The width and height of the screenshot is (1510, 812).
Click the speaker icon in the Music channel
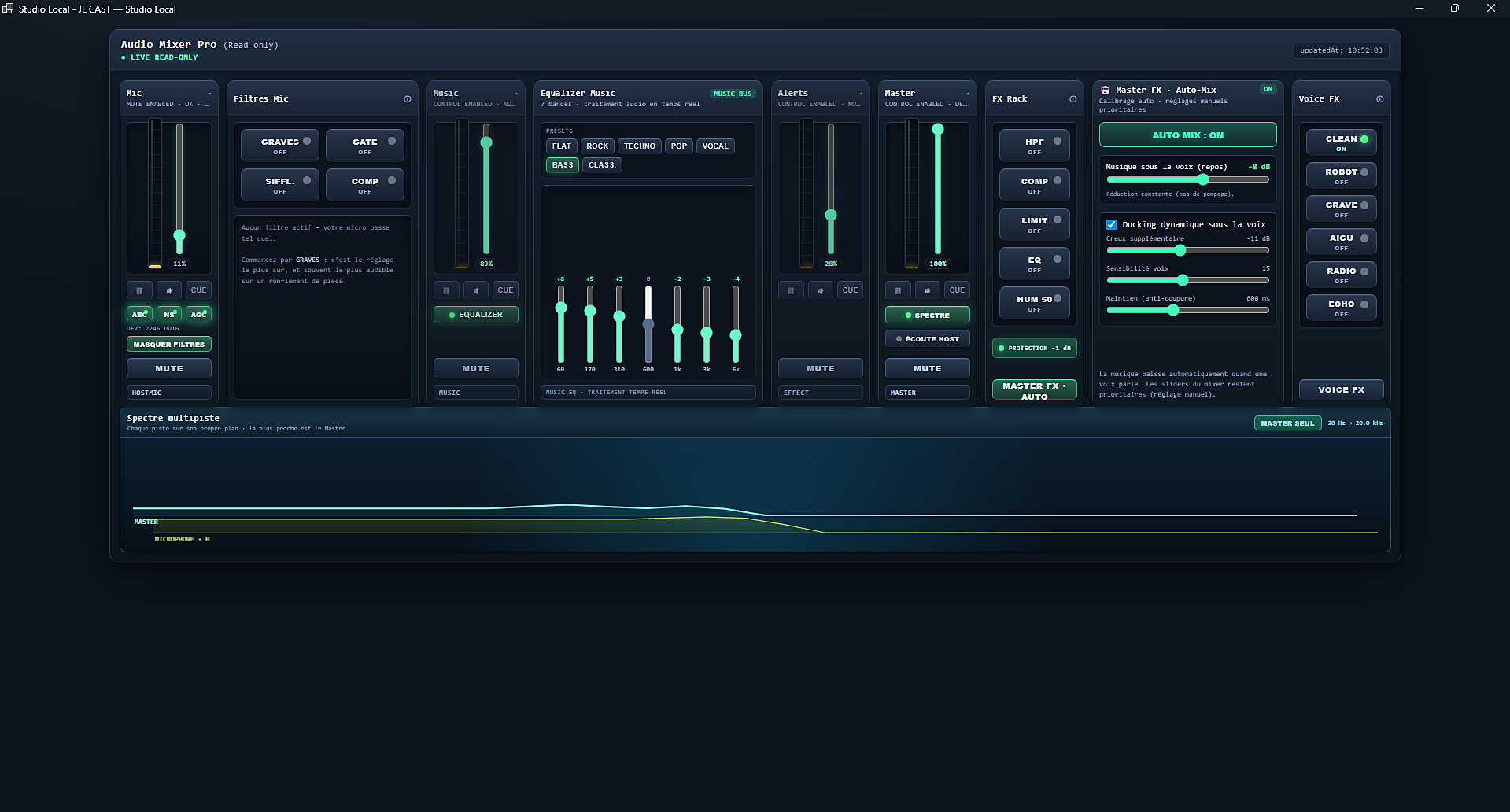(x=476, y=290)
